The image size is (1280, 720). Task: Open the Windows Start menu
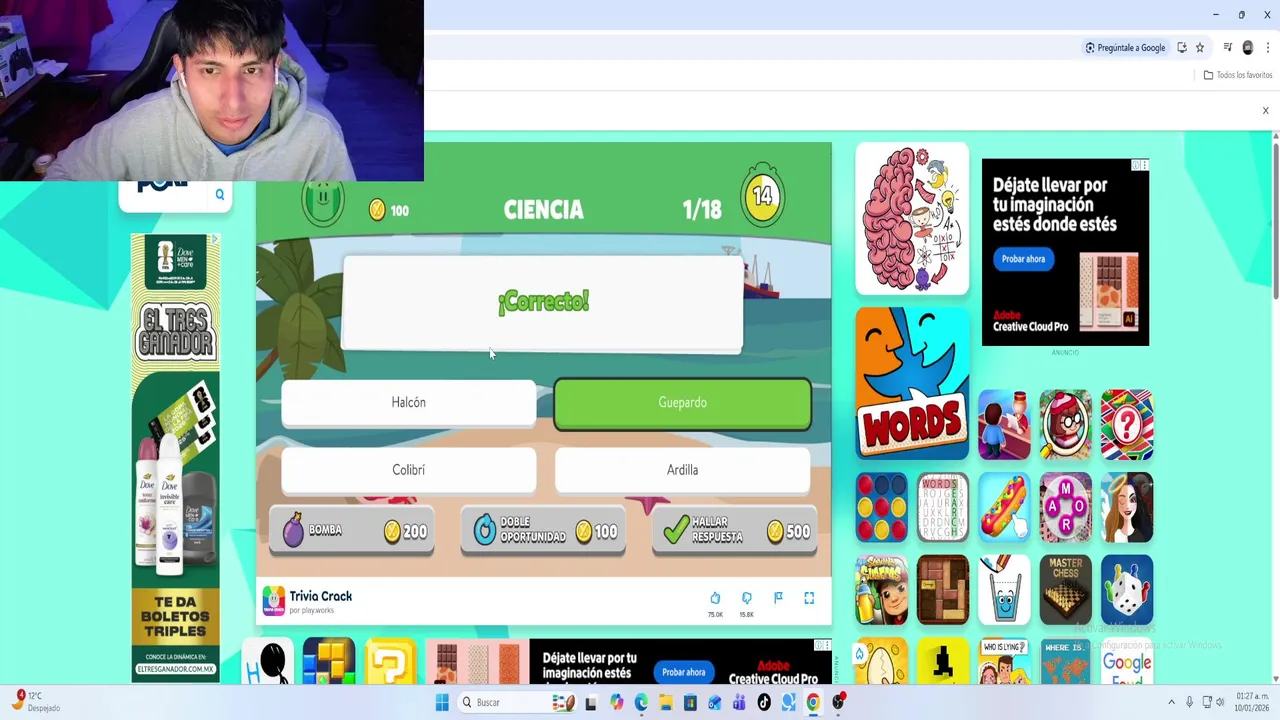click(x=442, y=703)
